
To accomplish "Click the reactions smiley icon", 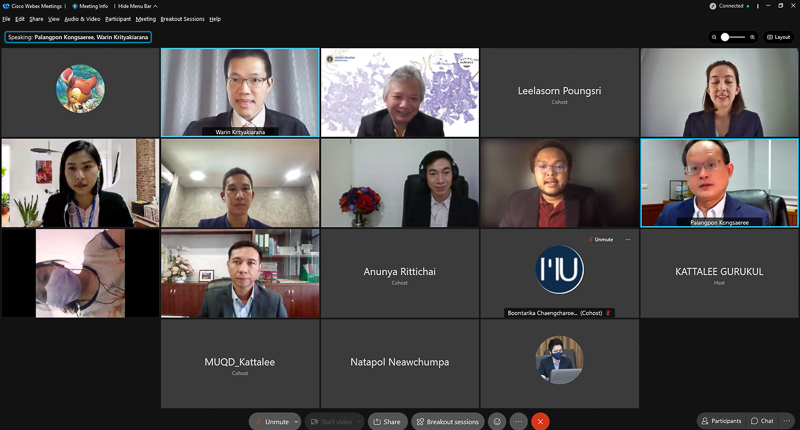I will (x=497, y=421).
